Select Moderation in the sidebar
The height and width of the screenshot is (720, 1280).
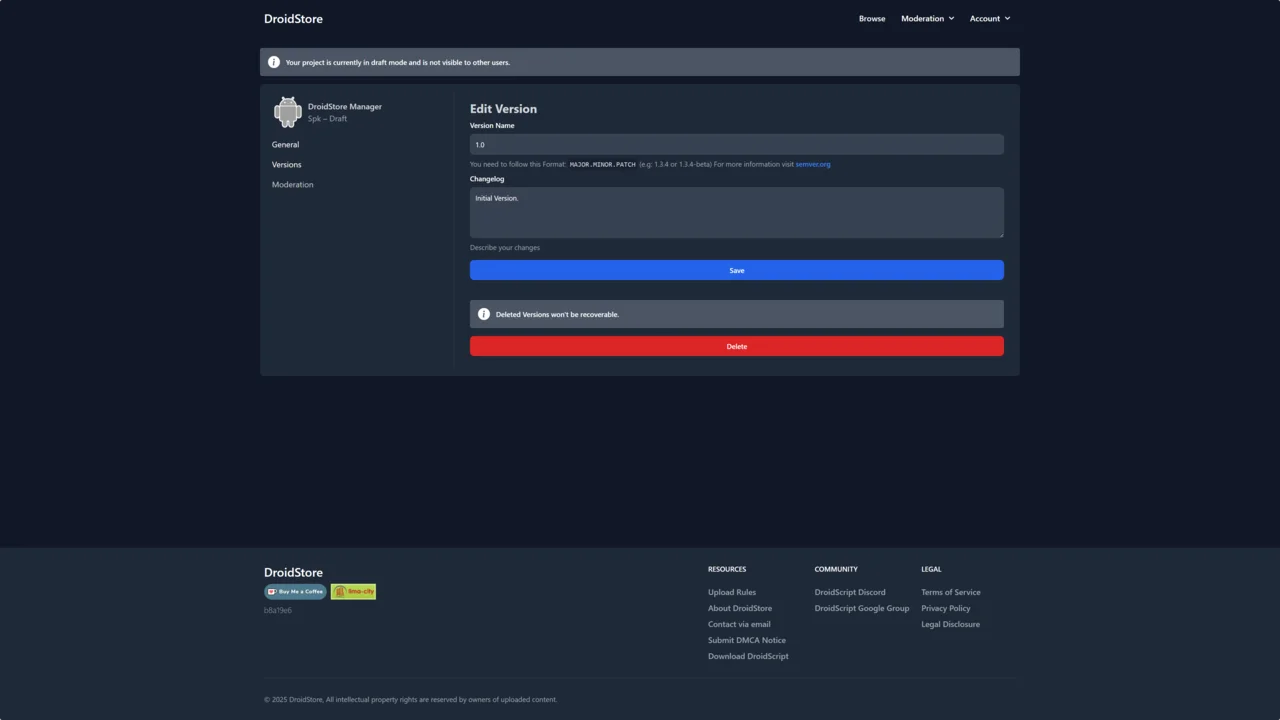coord(292,184)
